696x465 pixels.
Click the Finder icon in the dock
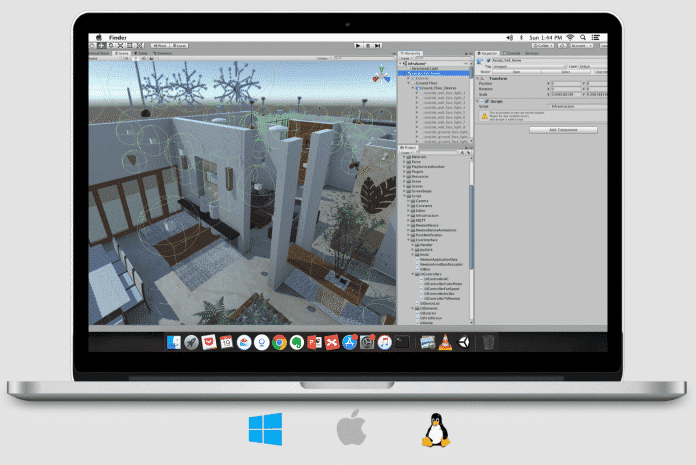(x=174, y=342)
